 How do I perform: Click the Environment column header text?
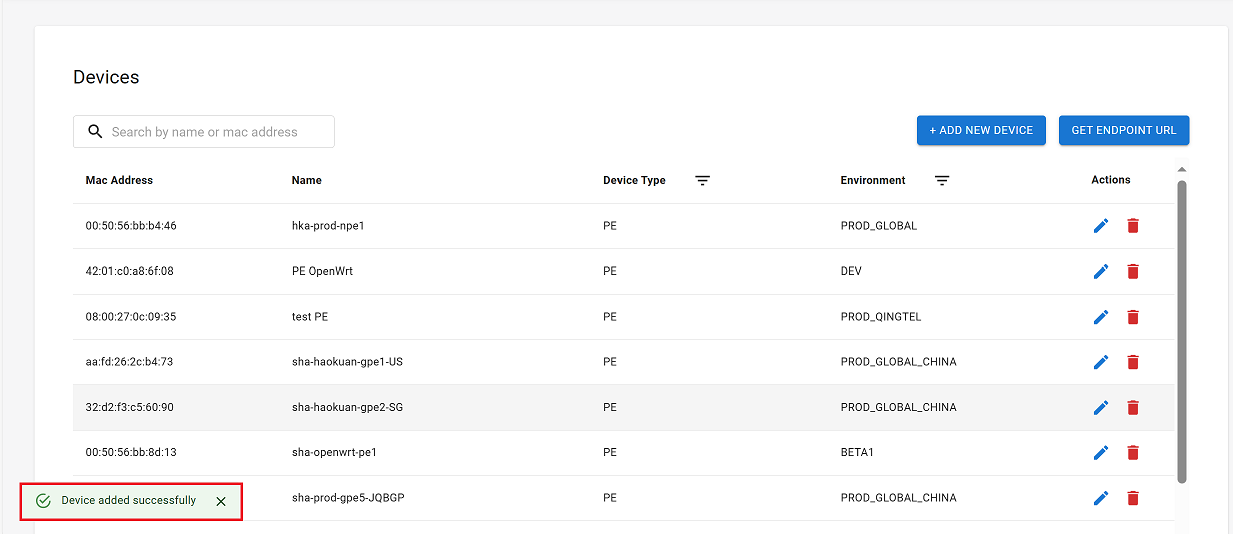pyautogui.click(x=873, y=180)
